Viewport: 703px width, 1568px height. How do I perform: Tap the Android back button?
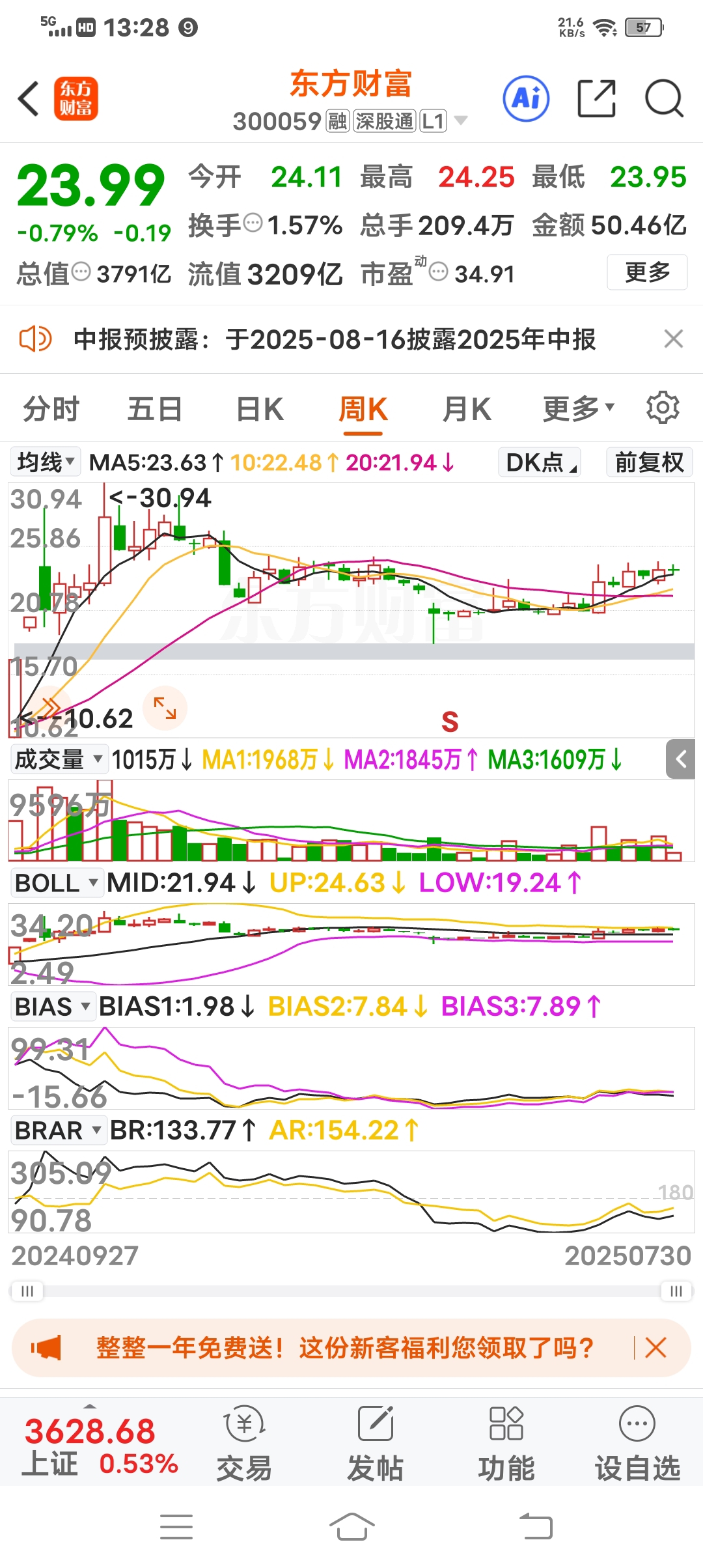pyautogui.click(x=536, y=1527)
